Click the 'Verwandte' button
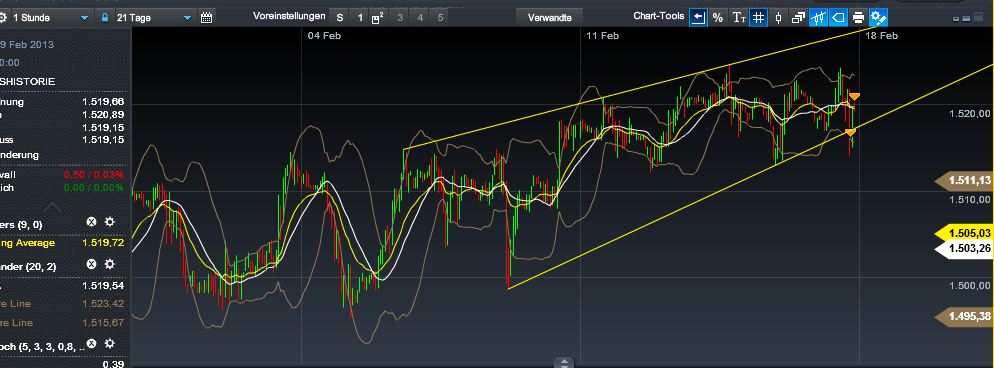The width and height of the screenshot is (994, 368). coord(550,18)
